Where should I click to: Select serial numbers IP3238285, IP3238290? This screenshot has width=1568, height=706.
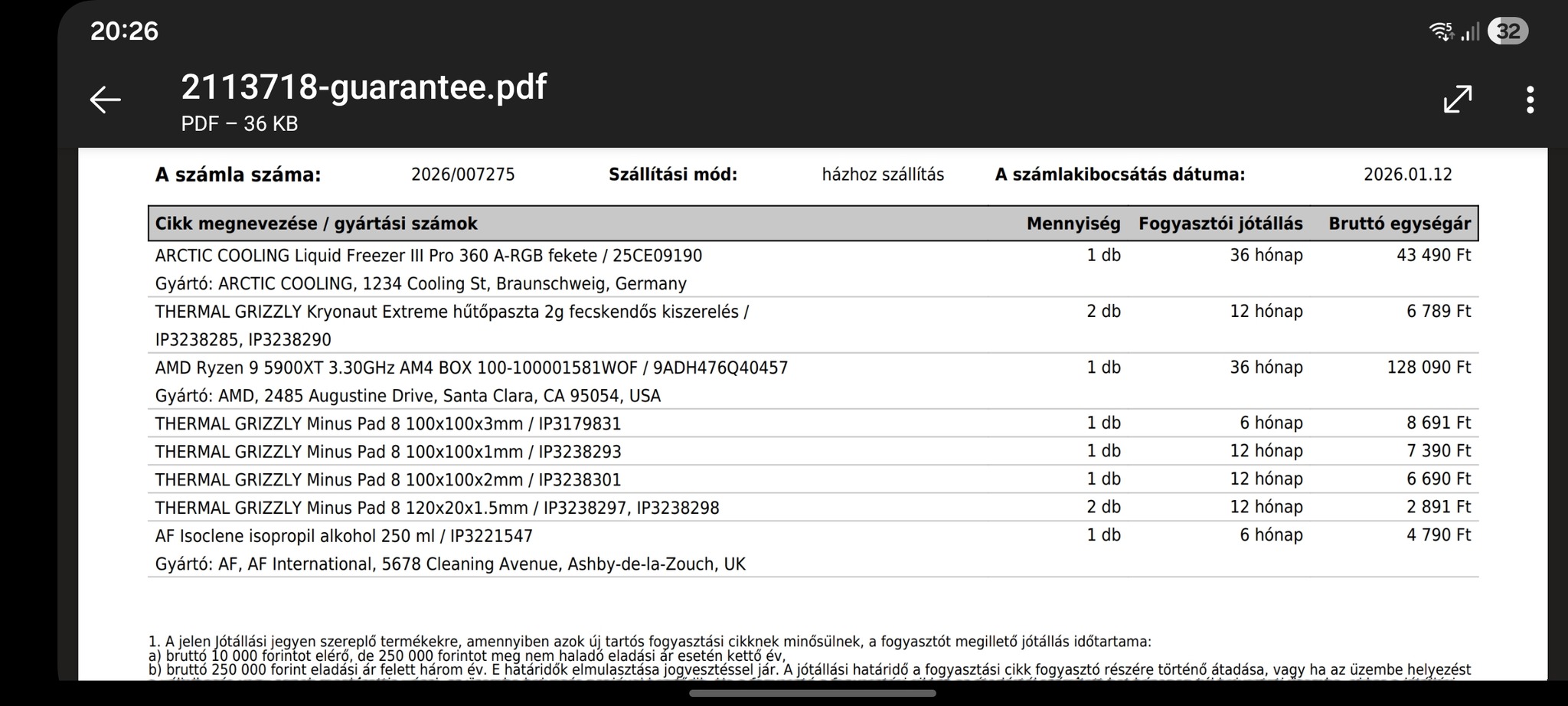click(243, 340)
